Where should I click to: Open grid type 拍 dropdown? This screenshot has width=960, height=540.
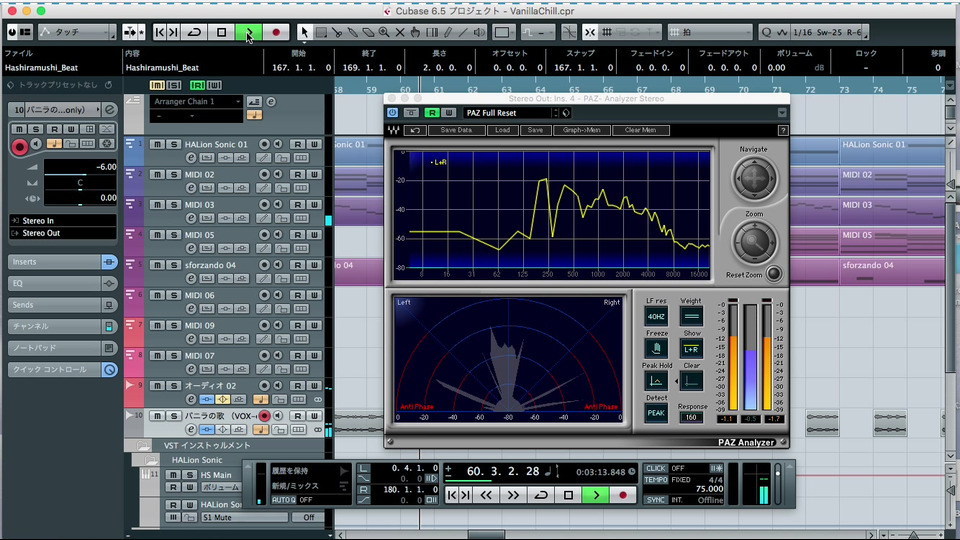(x=710, y=32)
